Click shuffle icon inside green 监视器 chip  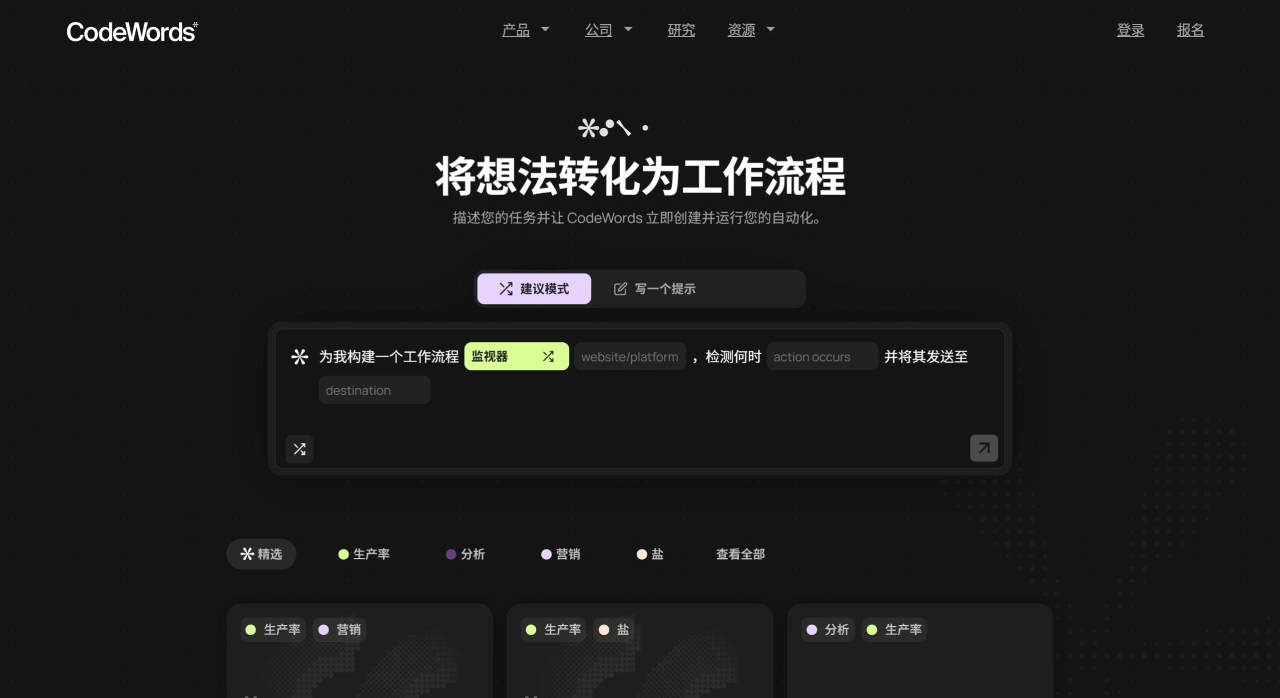click(548, 357)
